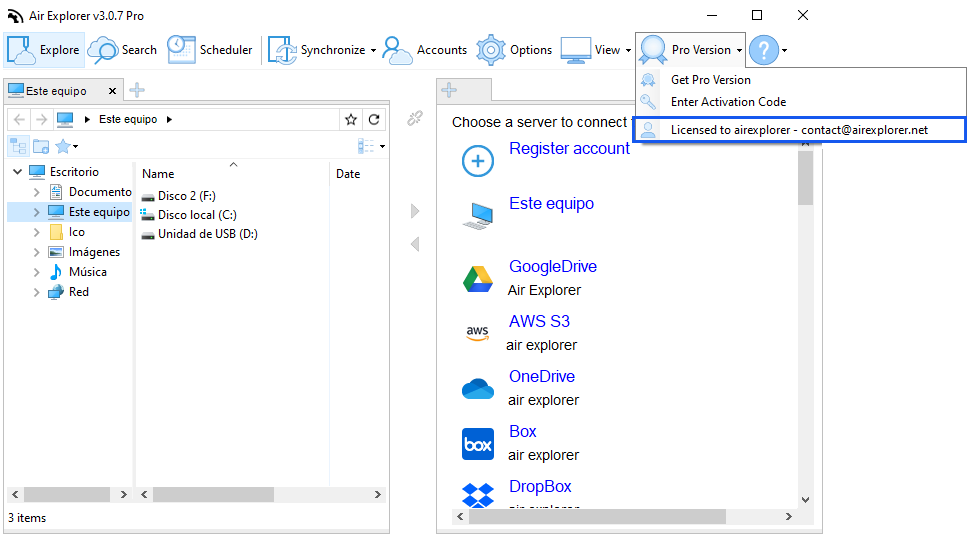Click the Licensed to airexplorer menu entry
The width and height of the screenshot is (975, 537).
point(800,130)
